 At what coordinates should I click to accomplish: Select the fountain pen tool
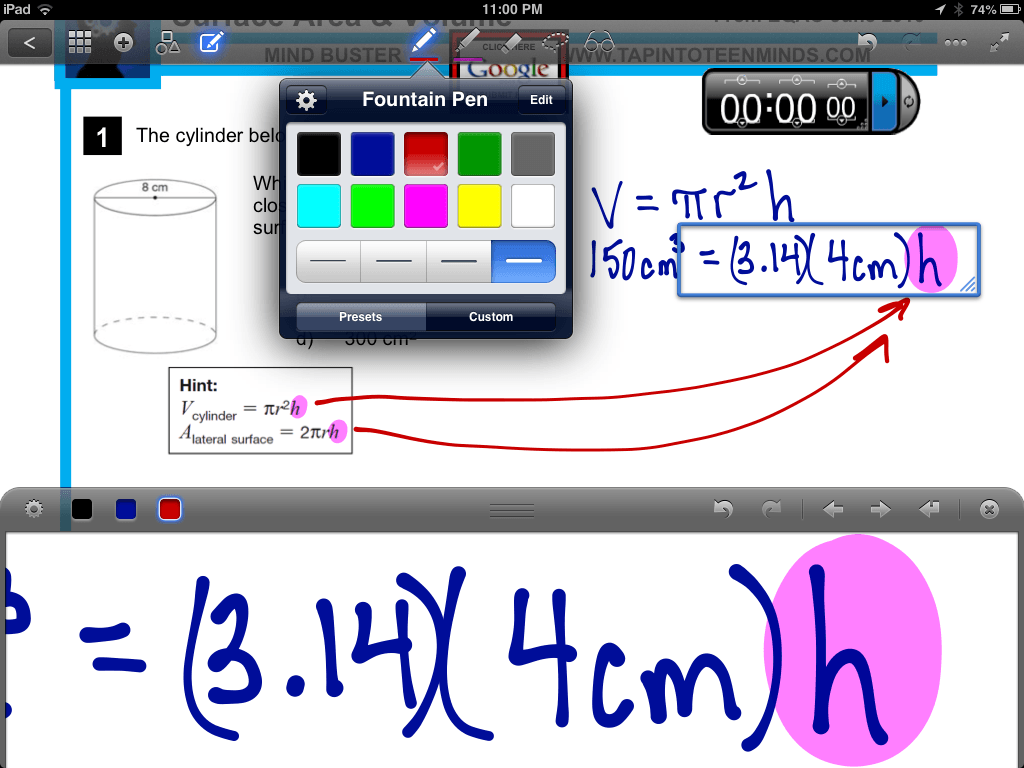(424, 43)
